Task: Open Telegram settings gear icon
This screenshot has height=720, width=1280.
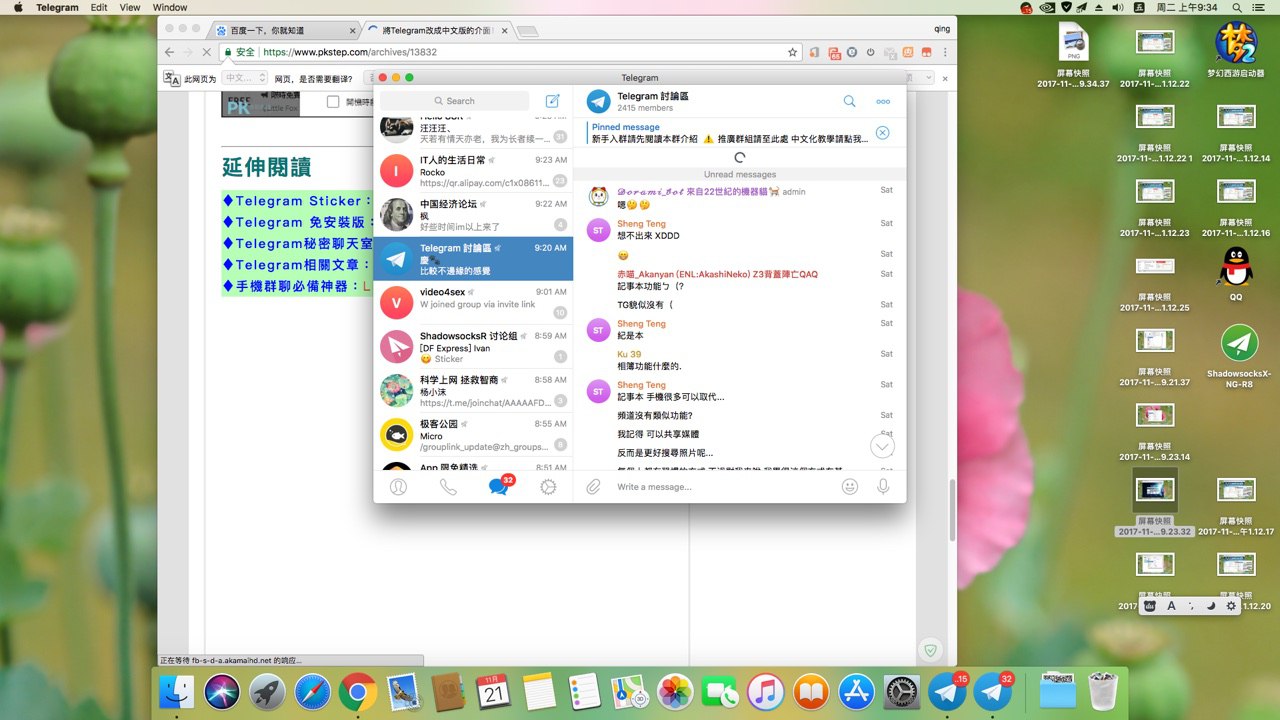Action: (548, 487)
